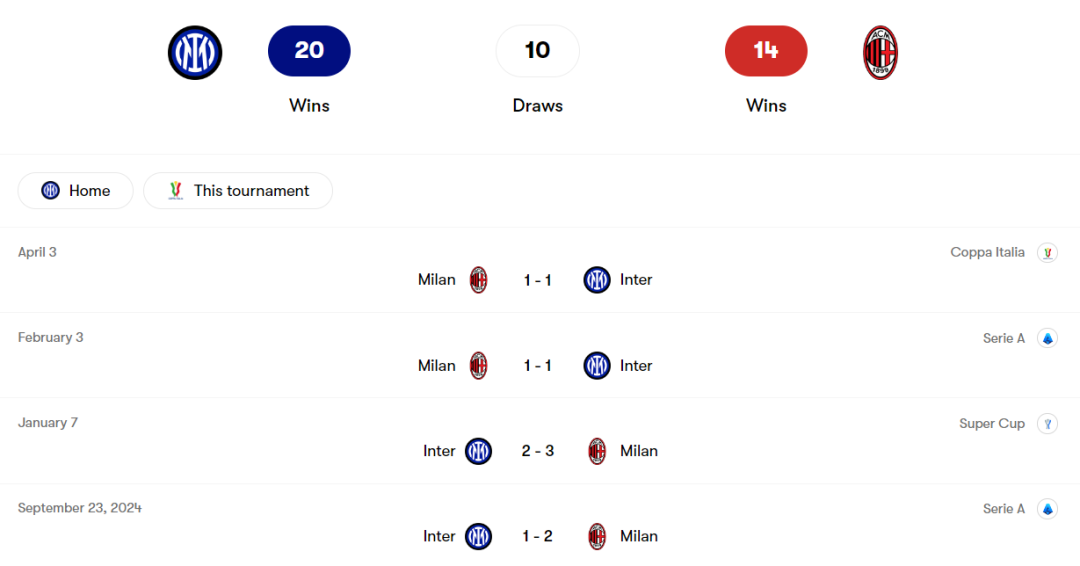Toggle the Home filter chip
Screen dimensions: 1080x566
click(x=76, y=191)
